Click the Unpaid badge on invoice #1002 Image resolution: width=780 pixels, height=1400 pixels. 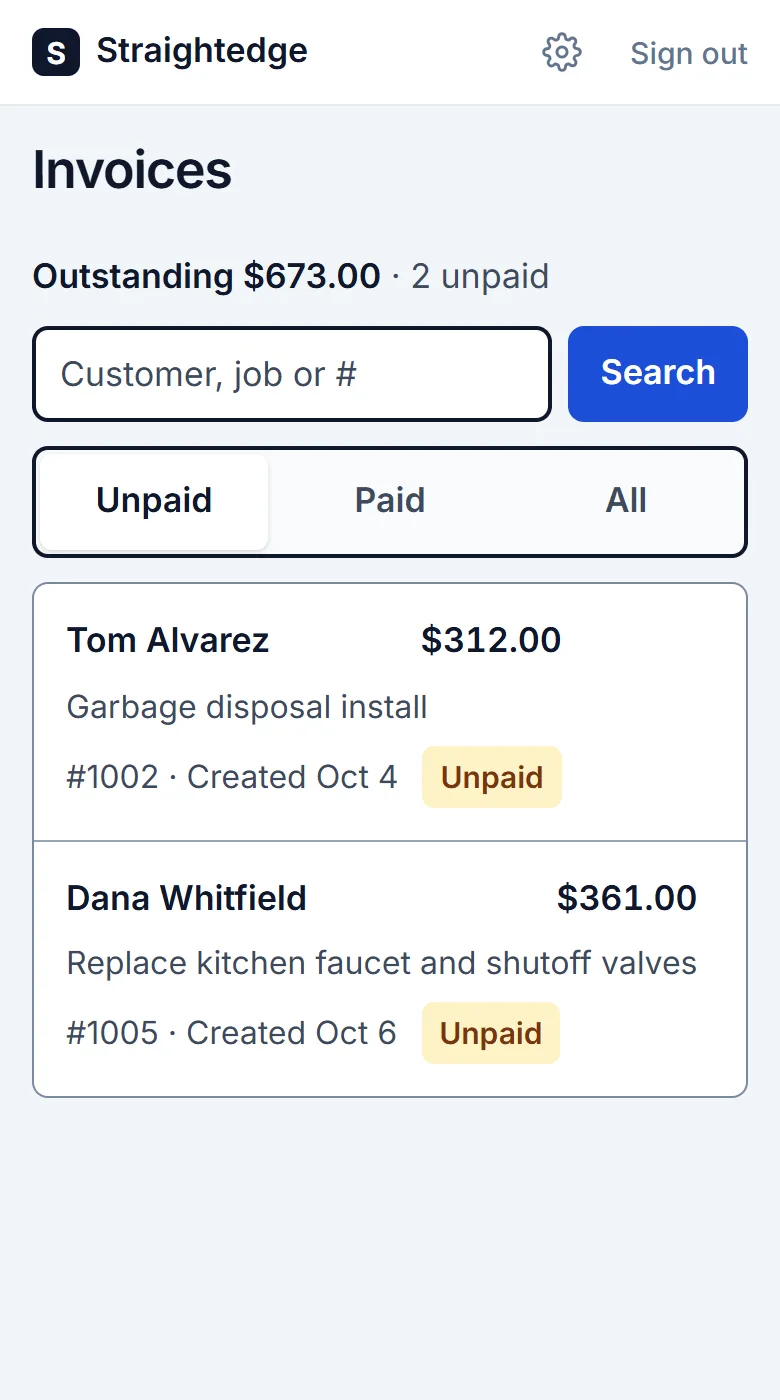pos(492,777)
